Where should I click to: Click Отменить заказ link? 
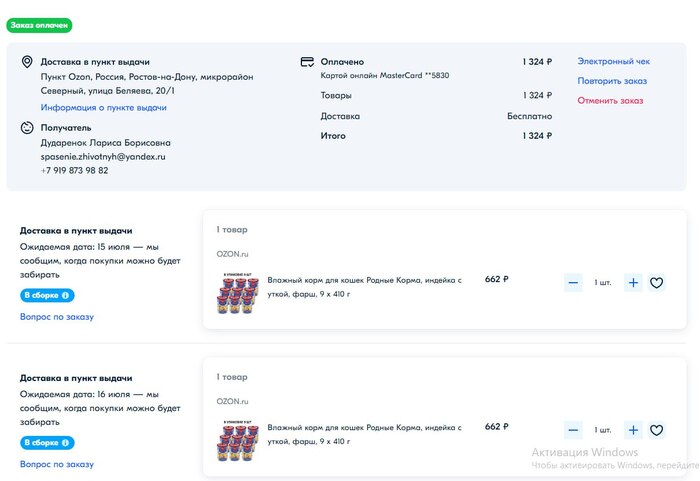tap(610, 100)
